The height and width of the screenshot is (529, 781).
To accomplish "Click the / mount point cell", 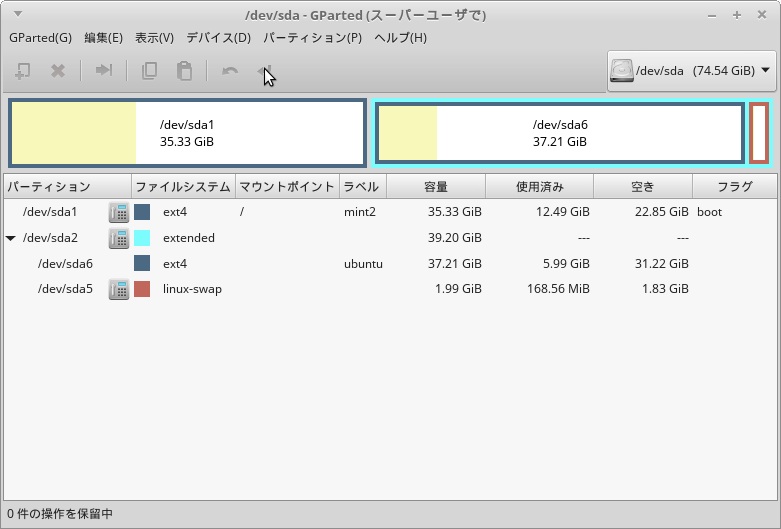I will [242, 212].
